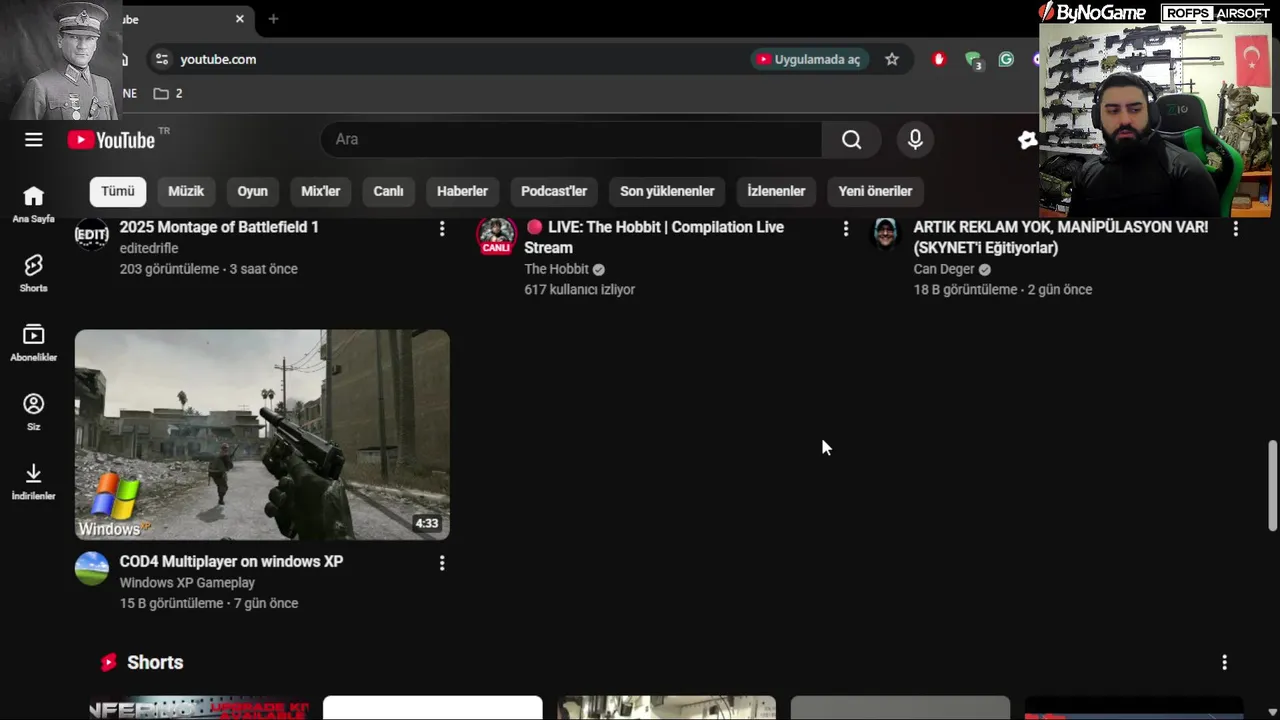Go to Can Deger channel name
Image resolution: width=1280 pixels, height=720 pixels.
click(944, 269)
